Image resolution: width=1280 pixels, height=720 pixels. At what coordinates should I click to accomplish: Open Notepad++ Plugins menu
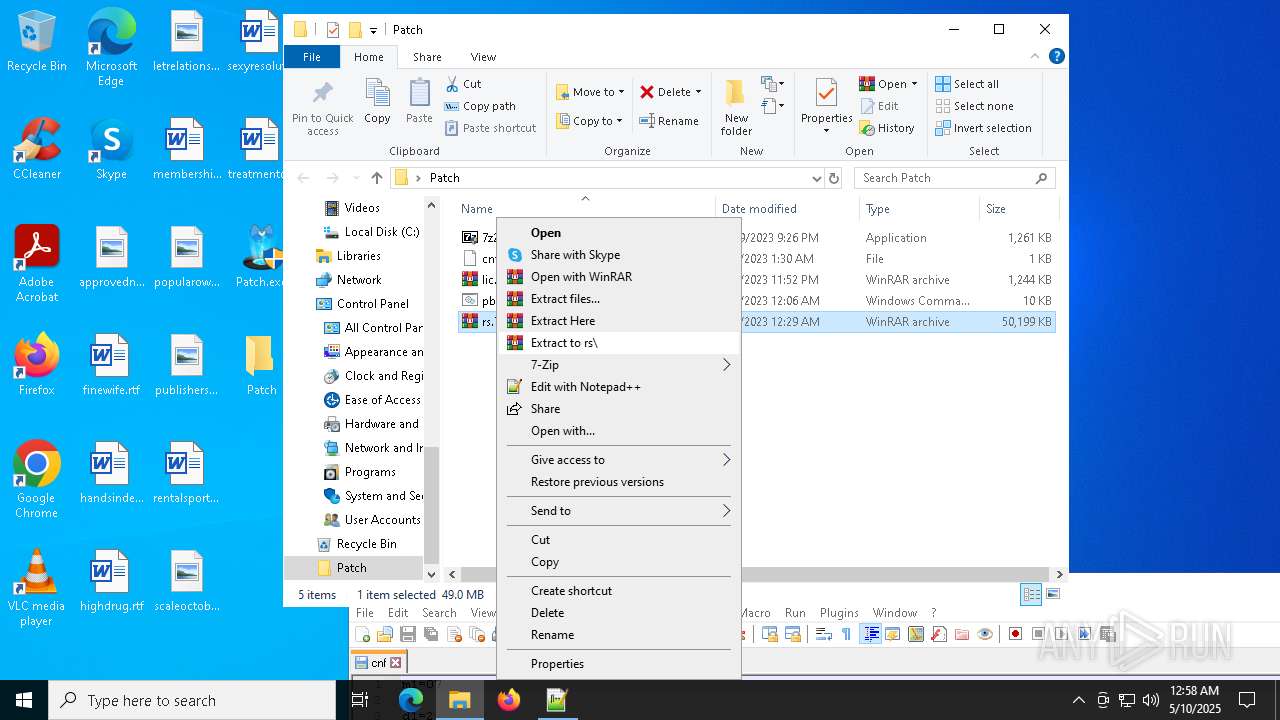839,613
